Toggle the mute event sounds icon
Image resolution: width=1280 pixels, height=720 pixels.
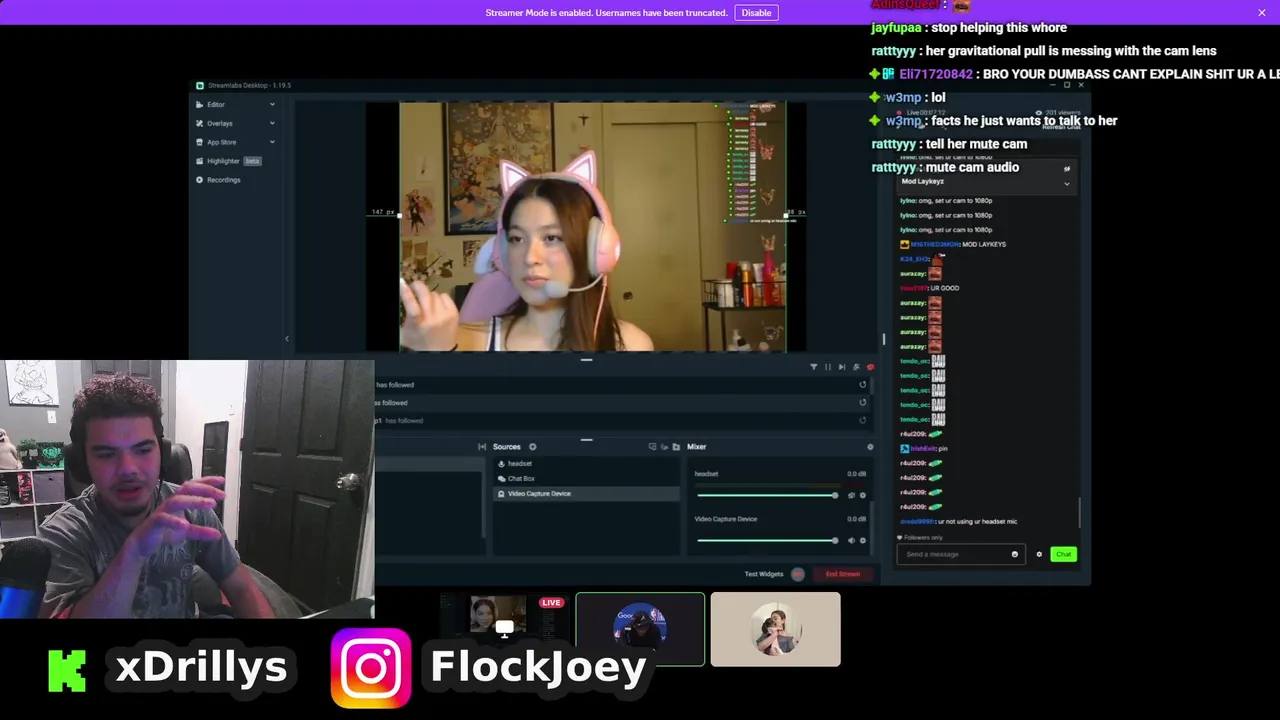(x=855, y=367)
